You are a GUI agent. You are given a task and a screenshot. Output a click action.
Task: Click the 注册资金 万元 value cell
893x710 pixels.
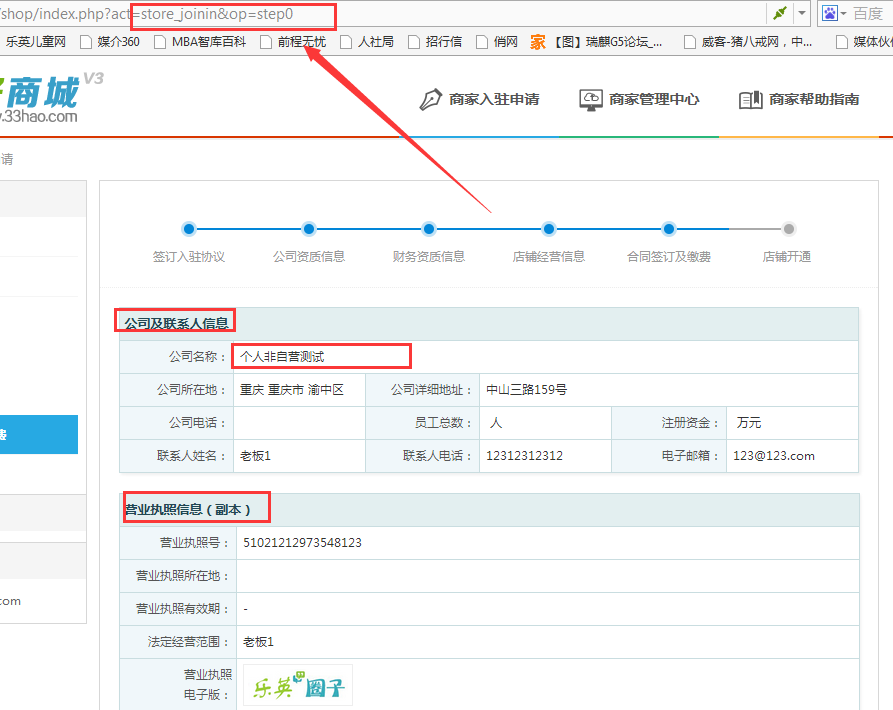792,423
